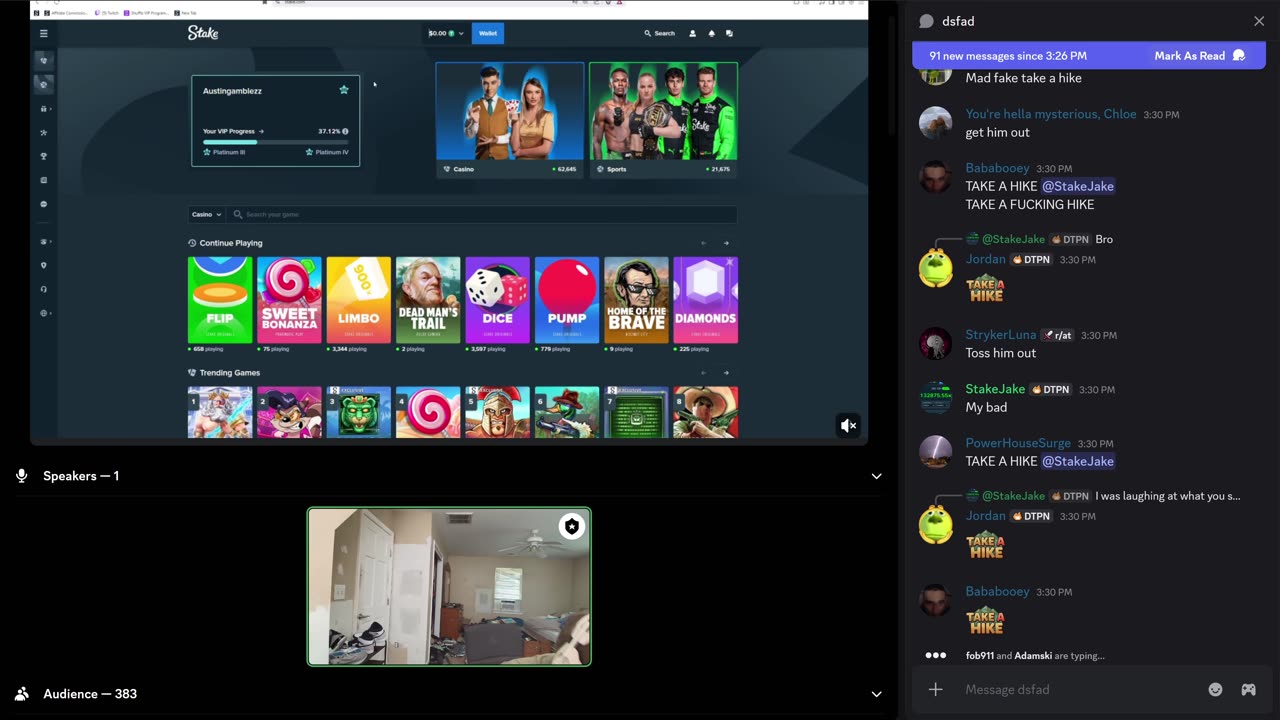
Task: Click the 'get him out' message text
Action: 997,132
